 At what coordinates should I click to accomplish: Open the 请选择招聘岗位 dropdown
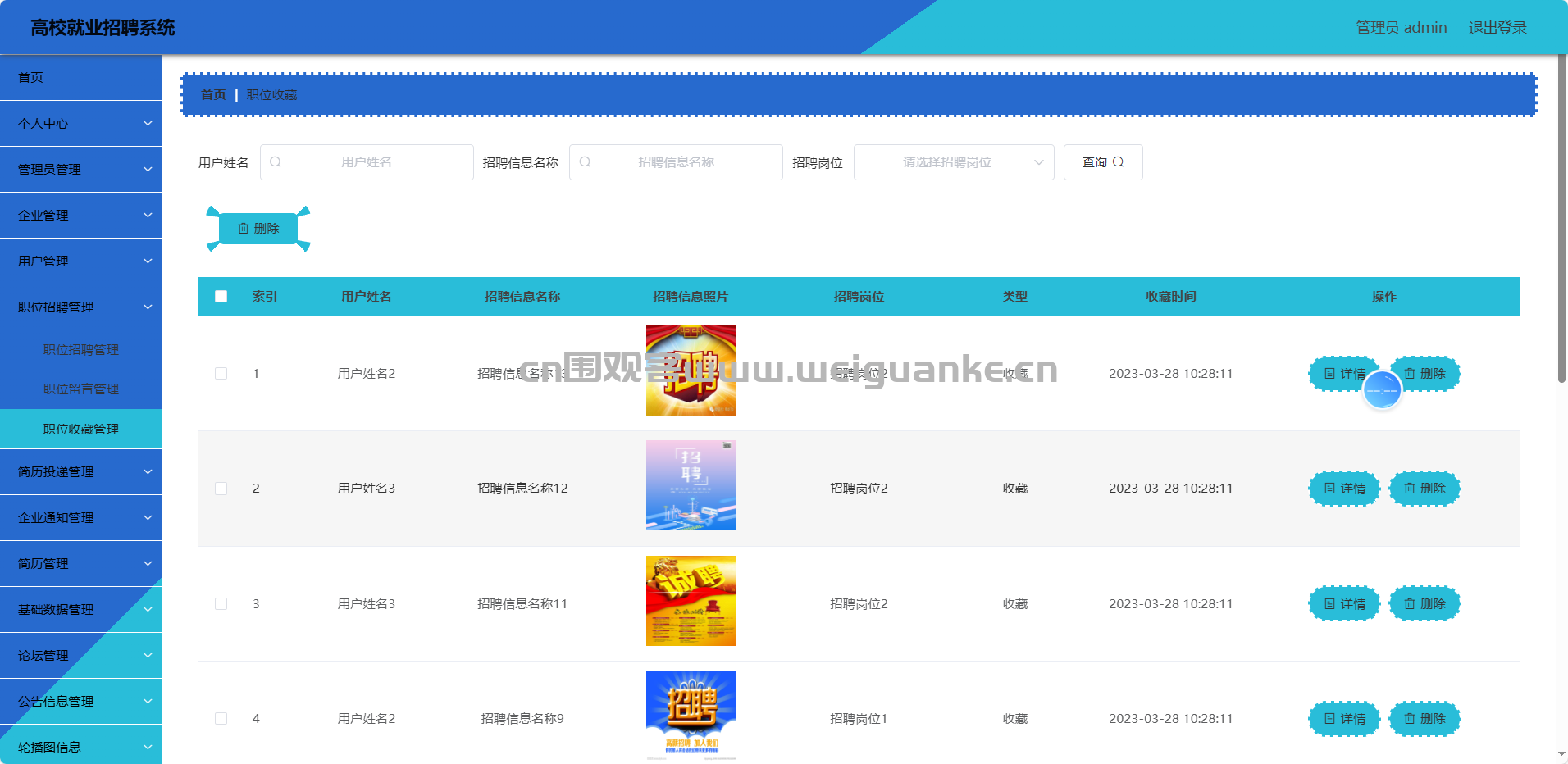click(x=953, y=162)
